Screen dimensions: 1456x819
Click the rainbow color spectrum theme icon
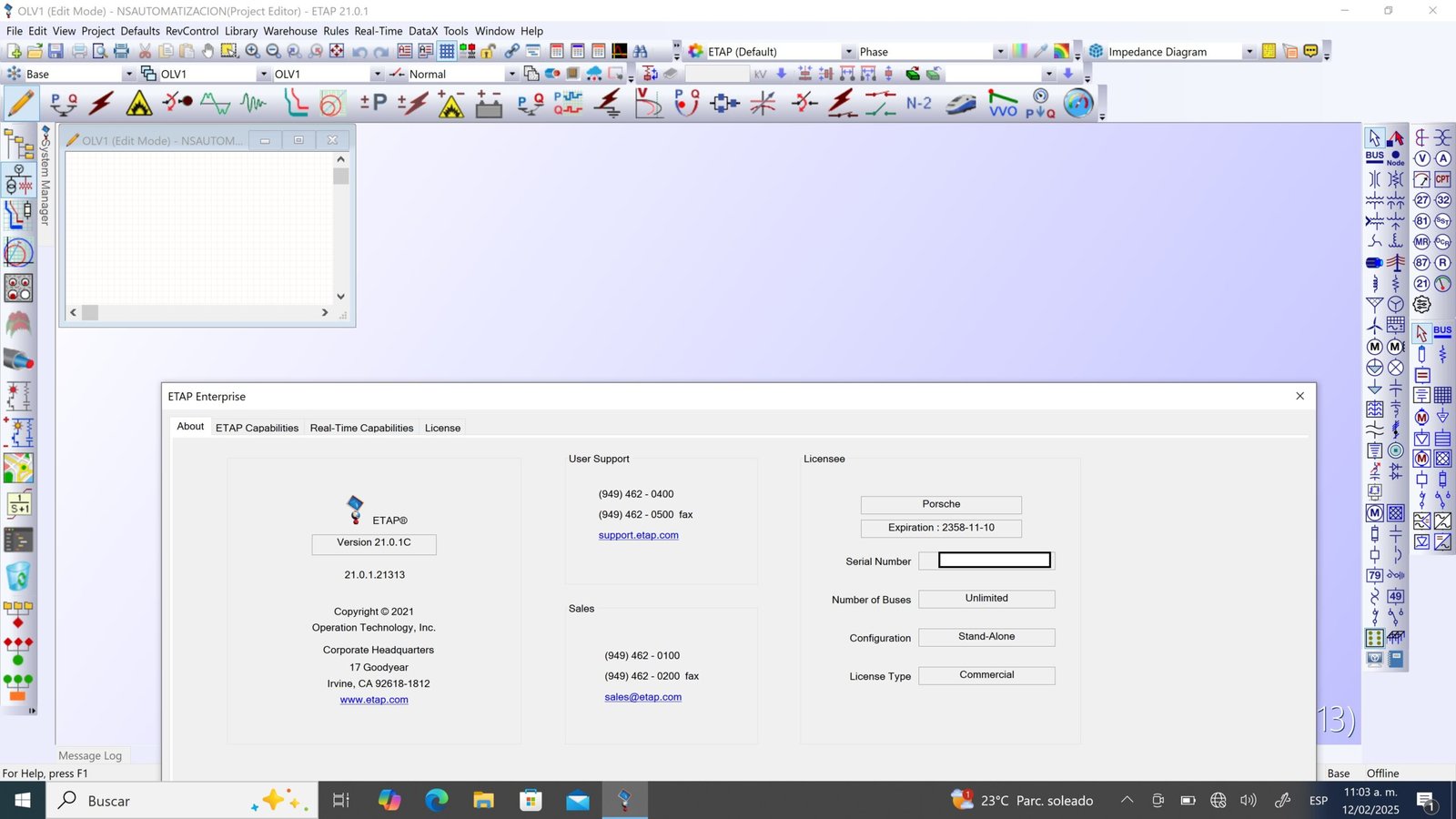click(1061, 51)
